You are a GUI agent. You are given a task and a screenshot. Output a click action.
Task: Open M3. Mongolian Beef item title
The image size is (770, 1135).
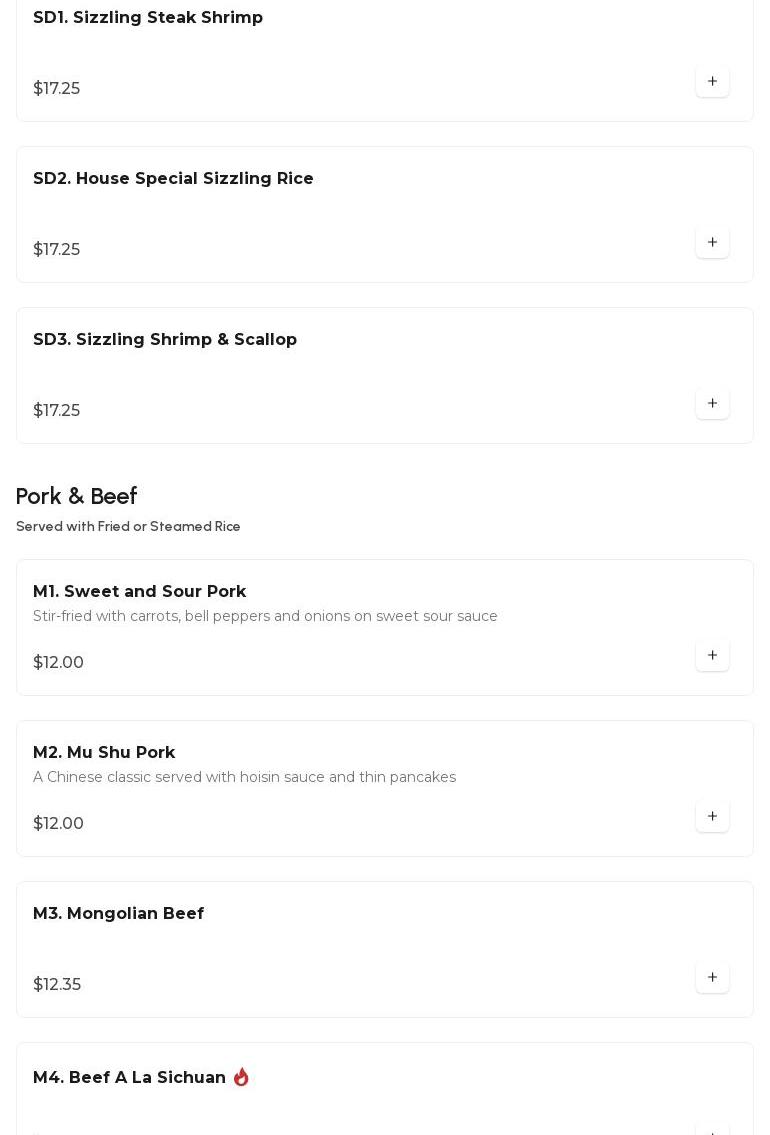pyautogui.click(x=118, y=914)
